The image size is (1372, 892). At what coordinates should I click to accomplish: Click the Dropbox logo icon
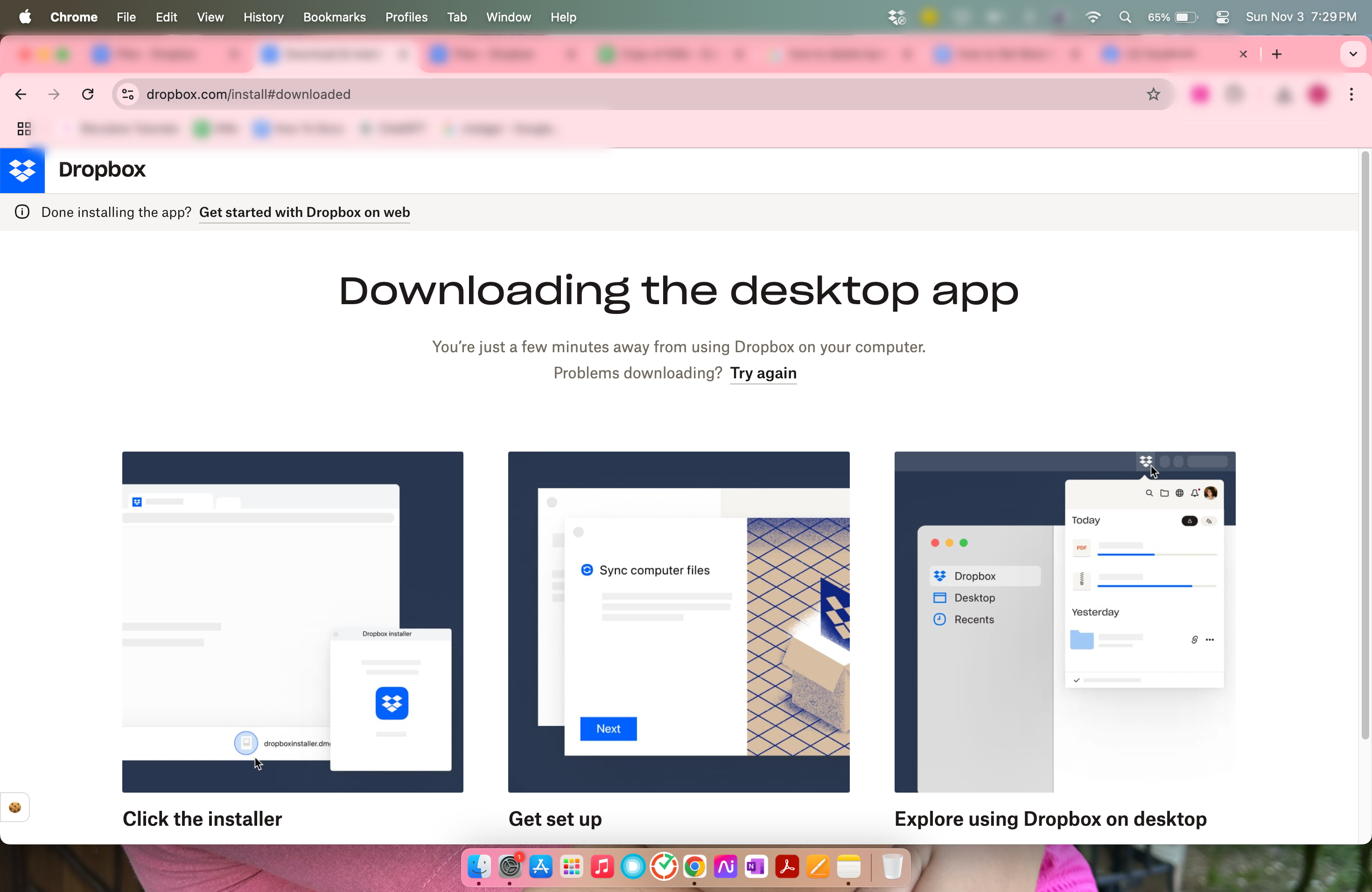pyautogui.click(x=22, y=170)
